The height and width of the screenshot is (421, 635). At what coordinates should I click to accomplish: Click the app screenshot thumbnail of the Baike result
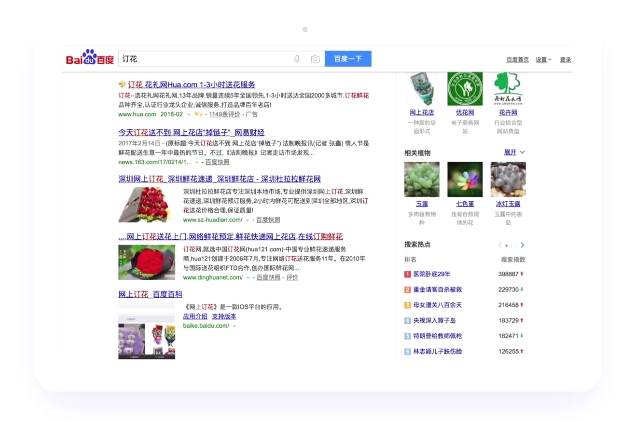tap(147, 331)
